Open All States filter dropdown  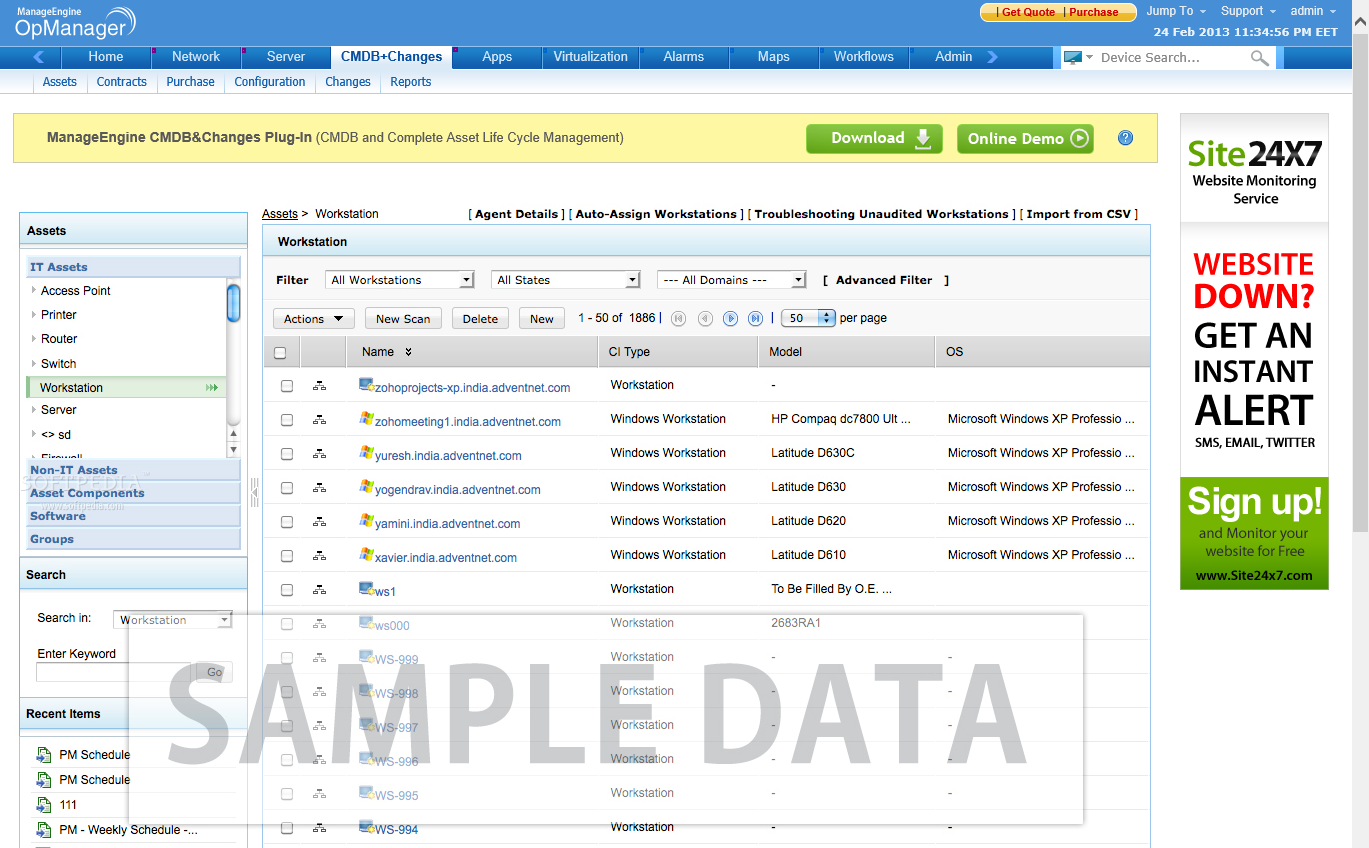[566, 280]
